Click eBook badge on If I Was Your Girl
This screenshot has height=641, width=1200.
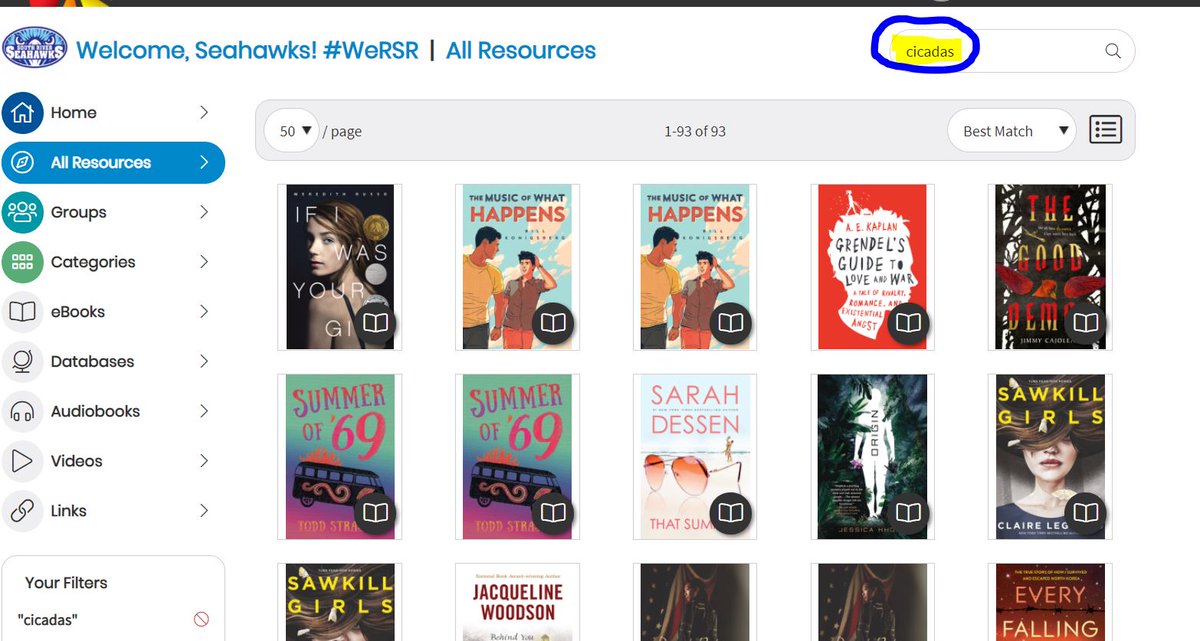pos(375,324)
